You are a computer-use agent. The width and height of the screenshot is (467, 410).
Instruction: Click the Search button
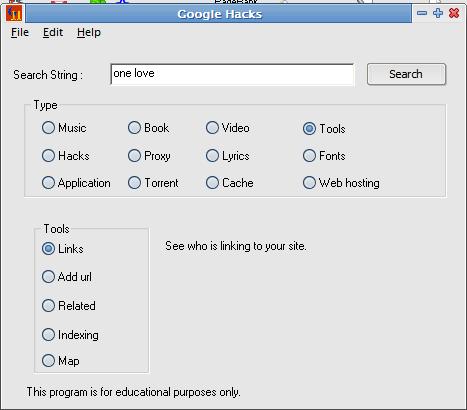(406, 74)
